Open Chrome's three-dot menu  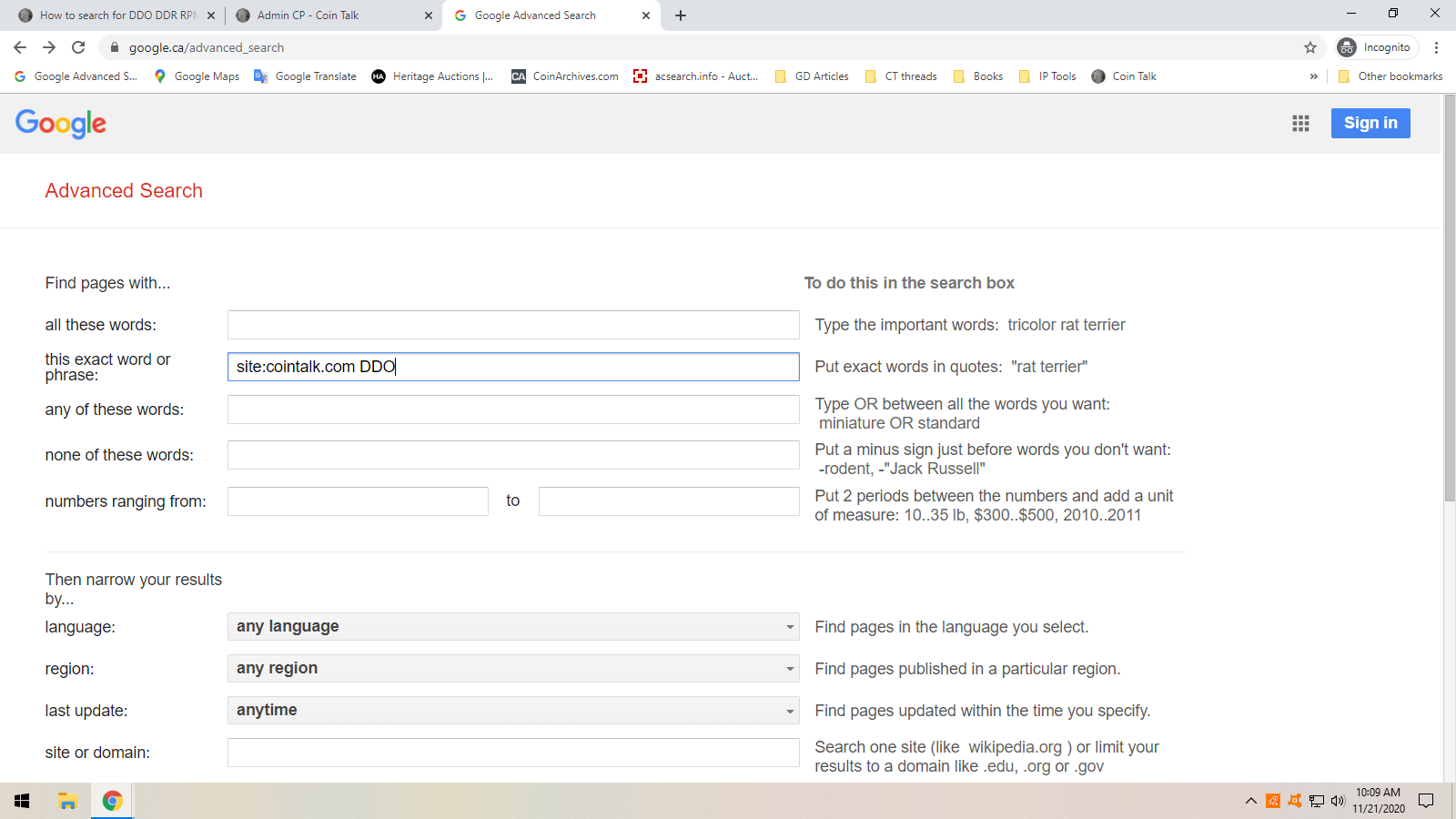[1436, 47]
